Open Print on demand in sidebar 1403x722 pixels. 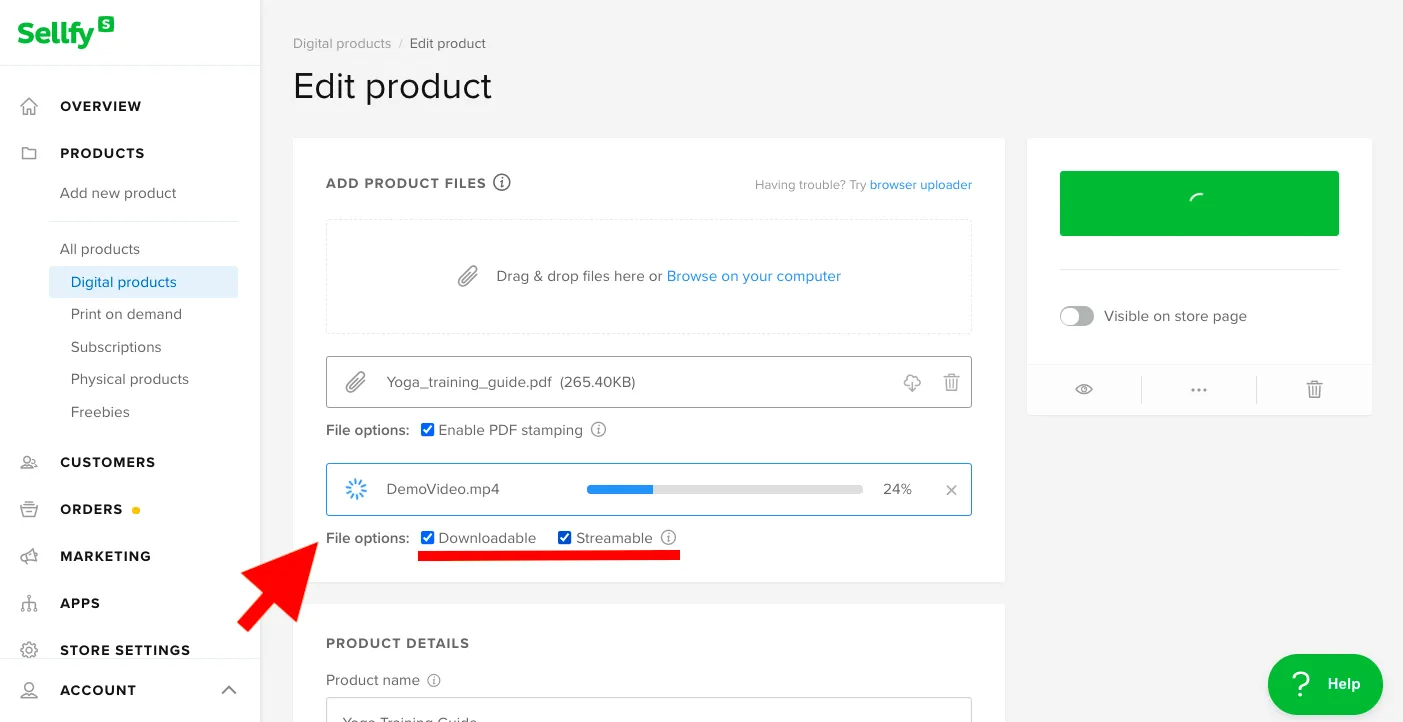click(x=126, y=314)
